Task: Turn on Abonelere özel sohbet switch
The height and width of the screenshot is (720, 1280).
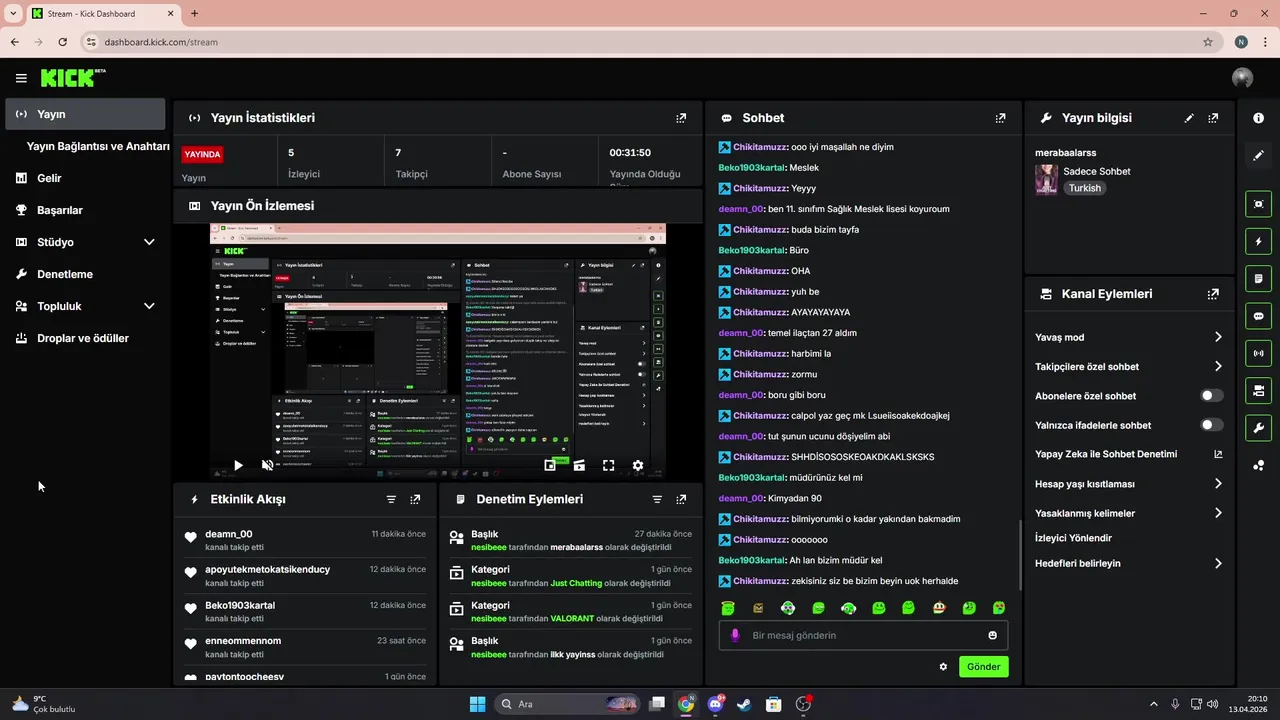Action: click(x=1211, y=396)
